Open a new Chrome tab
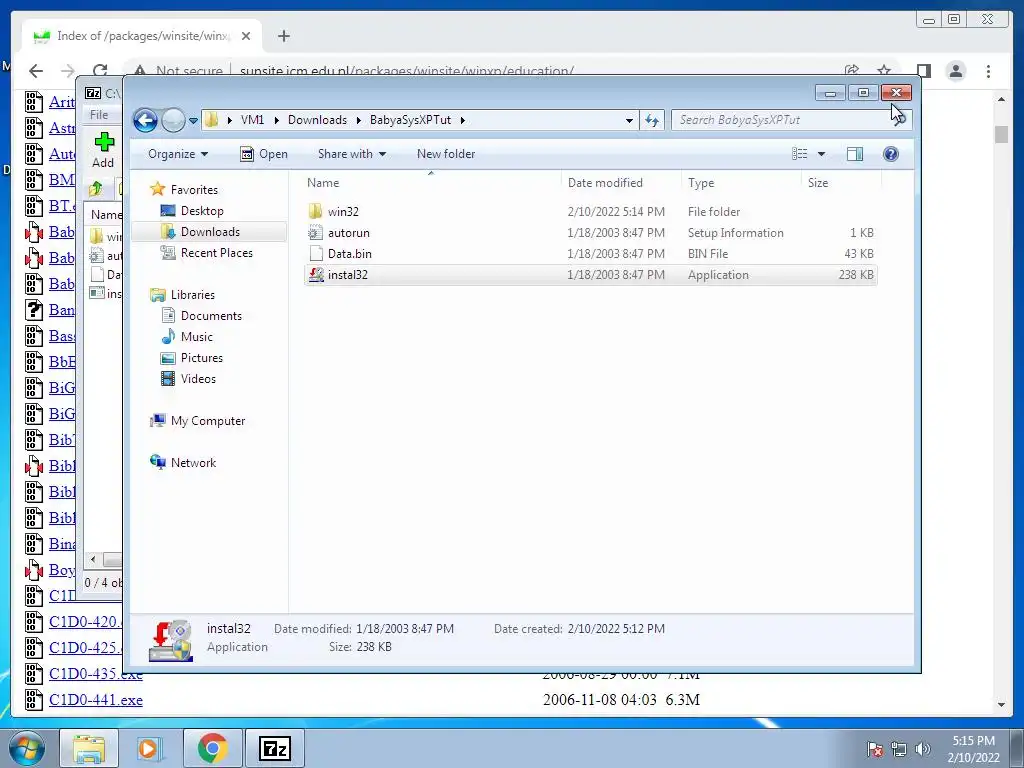The image size is (1024, 768). coord(283,36)
